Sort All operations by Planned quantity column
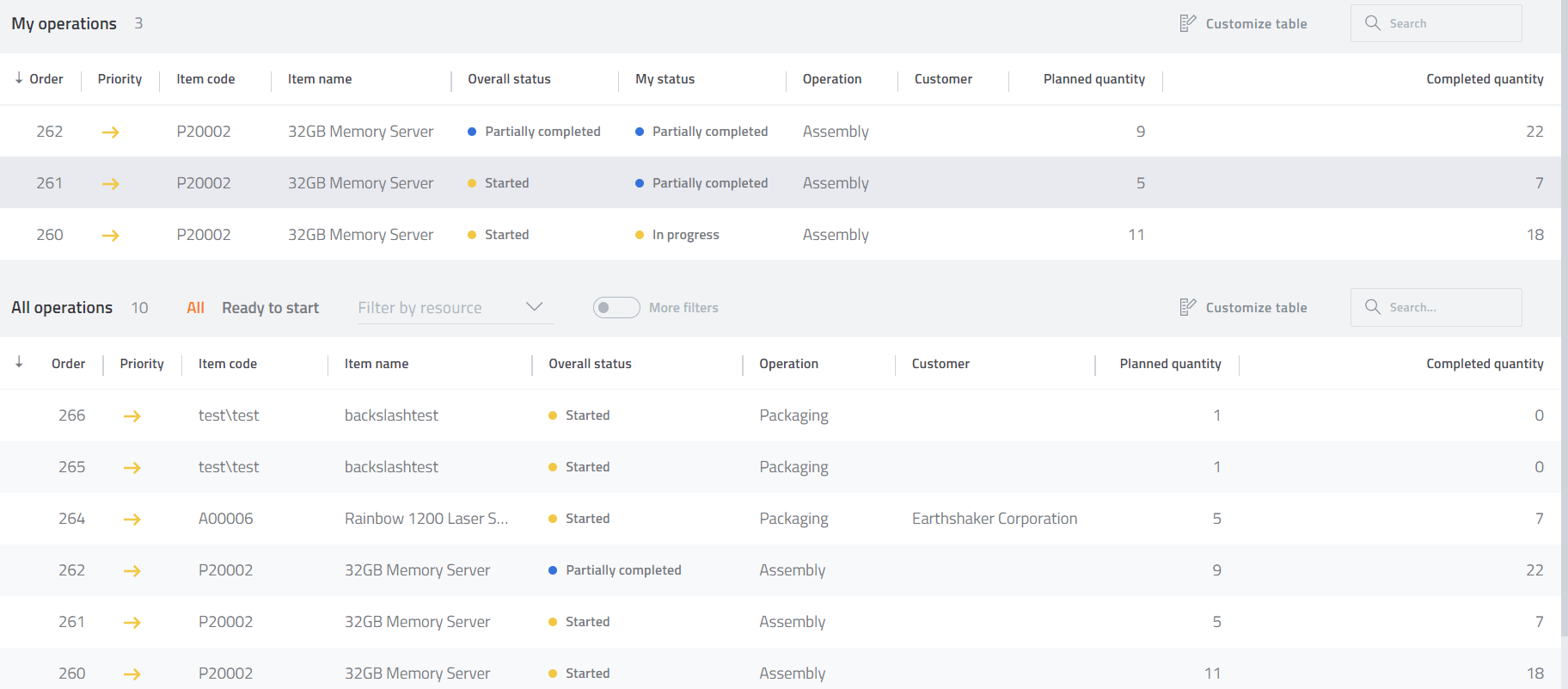 pos(1170,364)
